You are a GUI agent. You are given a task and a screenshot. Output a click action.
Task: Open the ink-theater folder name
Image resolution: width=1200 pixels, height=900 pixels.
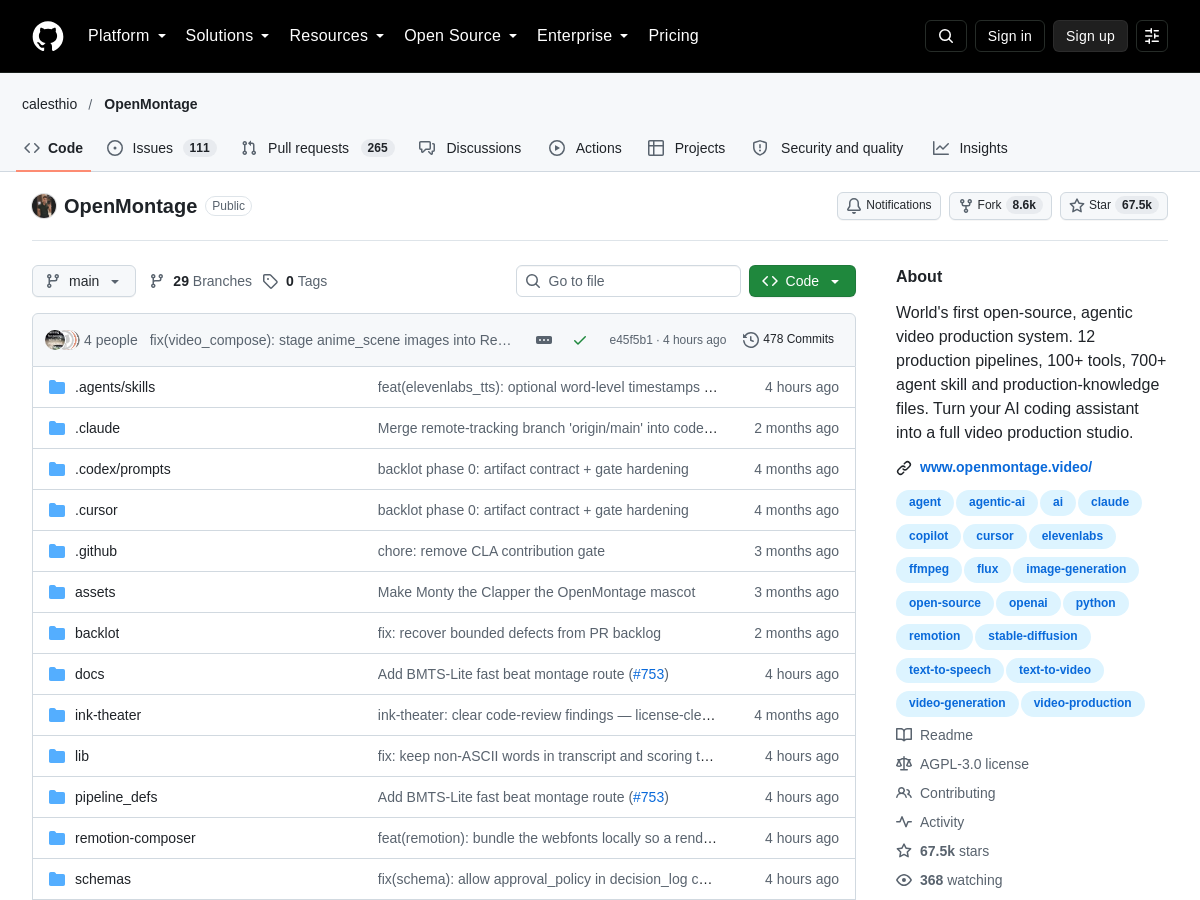coord(108,715)
